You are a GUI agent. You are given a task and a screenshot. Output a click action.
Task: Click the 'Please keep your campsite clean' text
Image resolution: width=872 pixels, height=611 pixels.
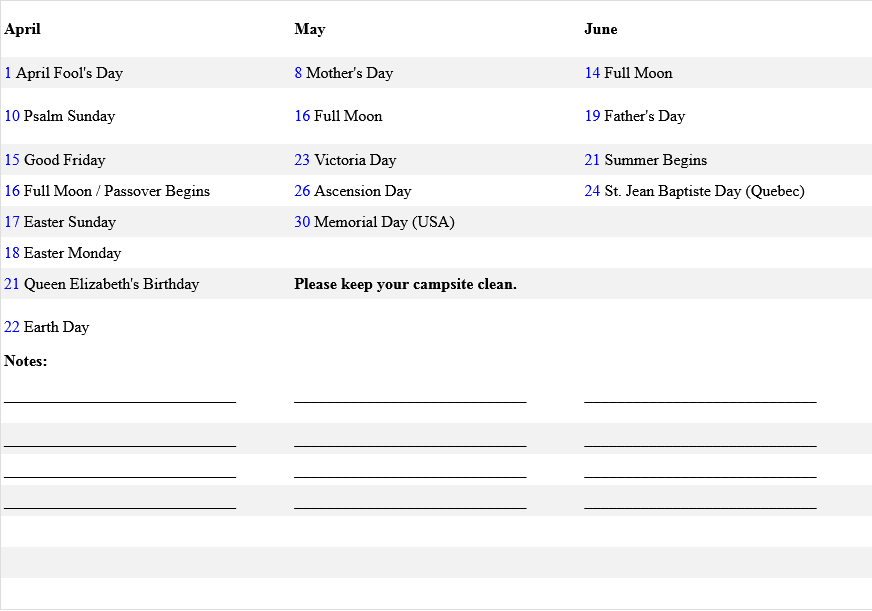click(405, 284)
